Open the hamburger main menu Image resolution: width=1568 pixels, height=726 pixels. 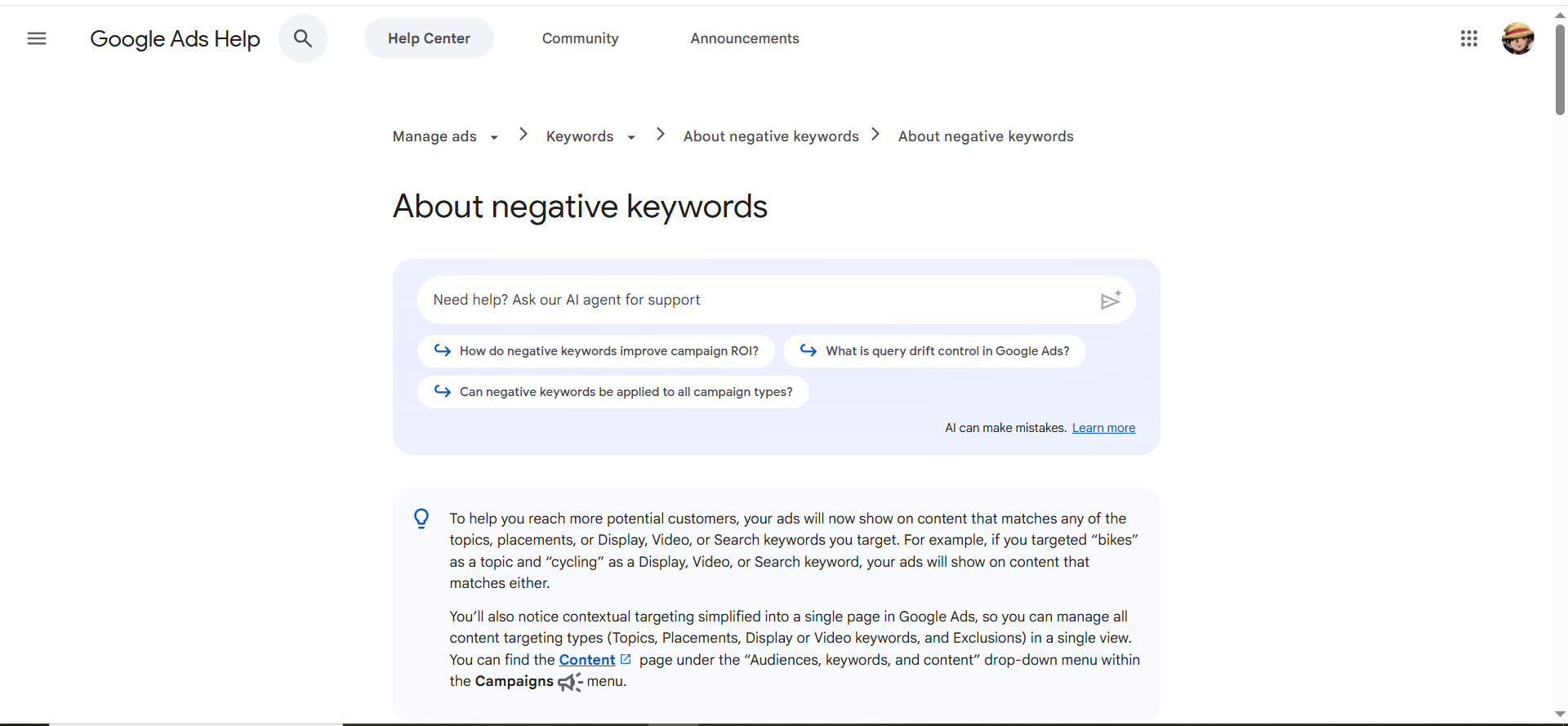coord(37,38)
